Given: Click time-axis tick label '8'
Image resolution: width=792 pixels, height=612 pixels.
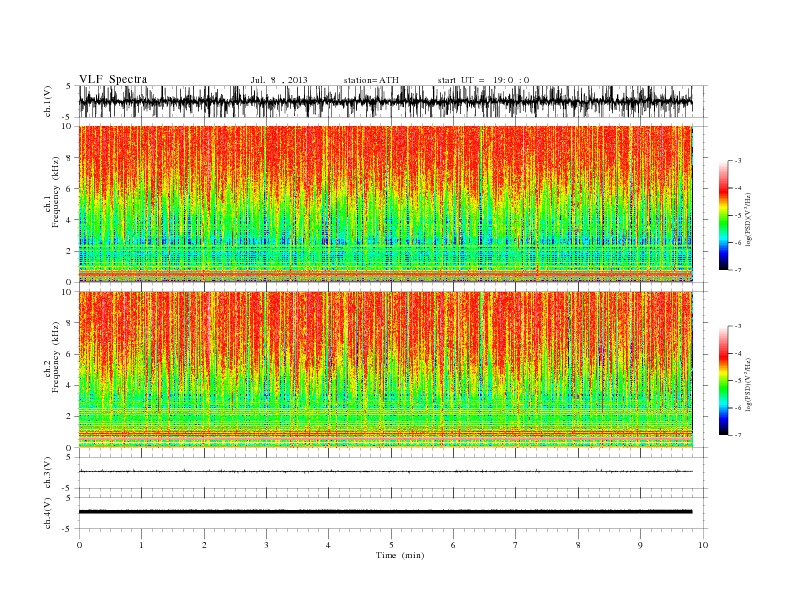Looking at the screenshot, I should (578, 545).
